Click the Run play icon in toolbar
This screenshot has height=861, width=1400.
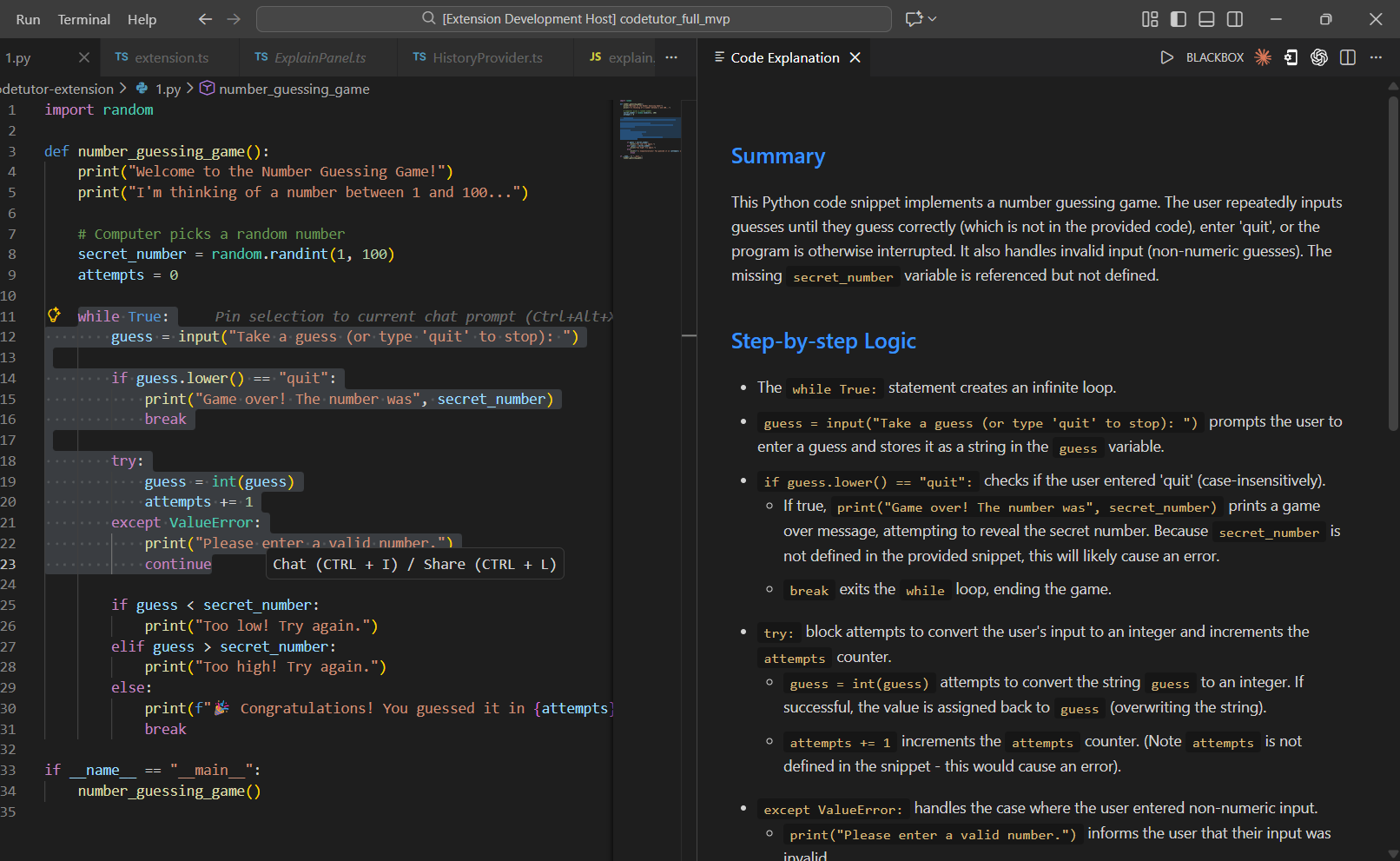[1166, 57]
